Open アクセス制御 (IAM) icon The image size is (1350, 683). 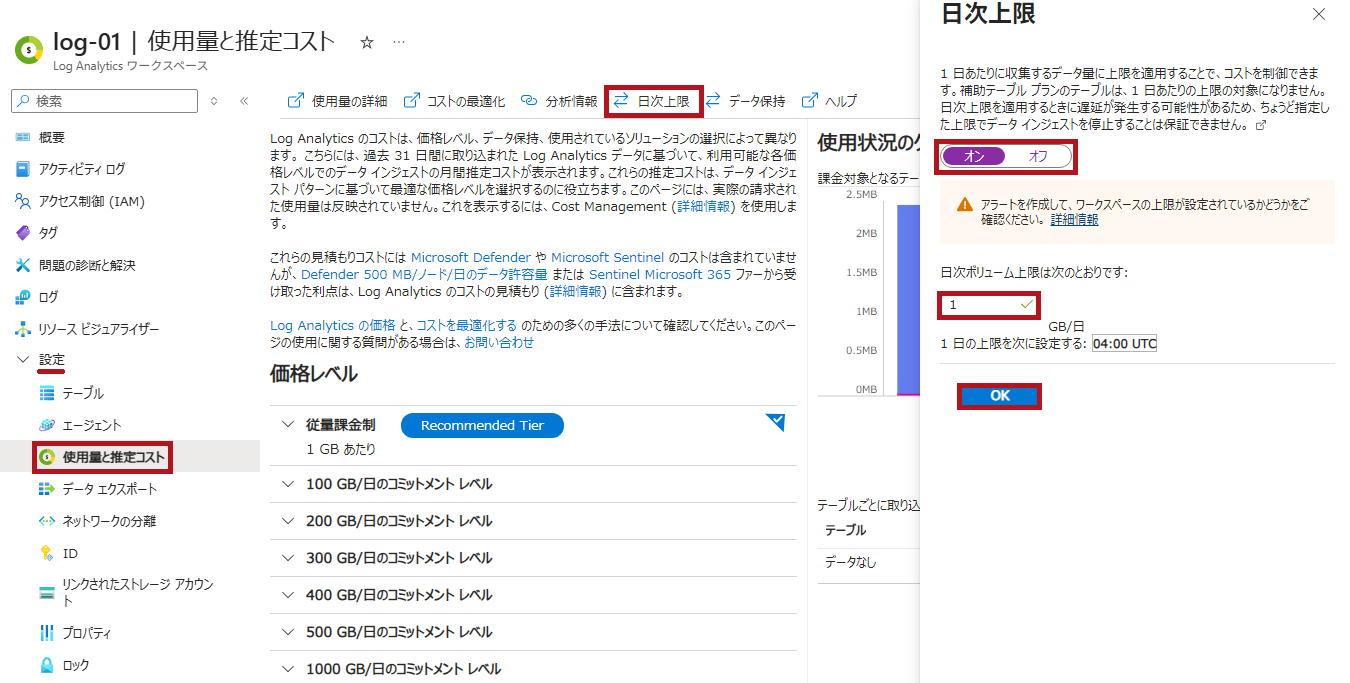click(23, 201)
